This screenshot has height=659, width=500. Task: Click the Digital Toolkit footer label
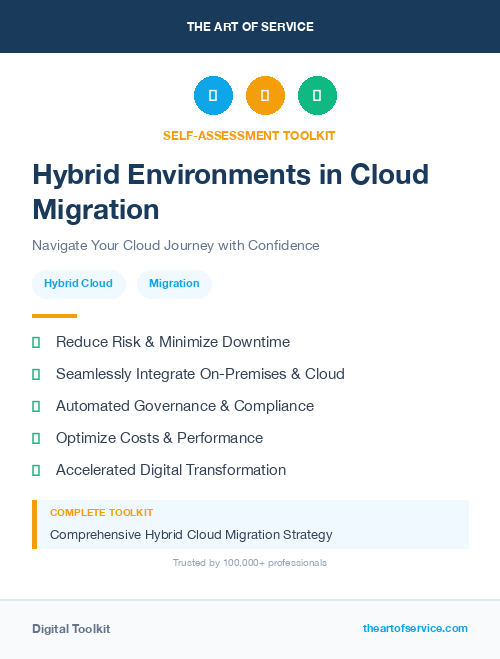[71, 629]
